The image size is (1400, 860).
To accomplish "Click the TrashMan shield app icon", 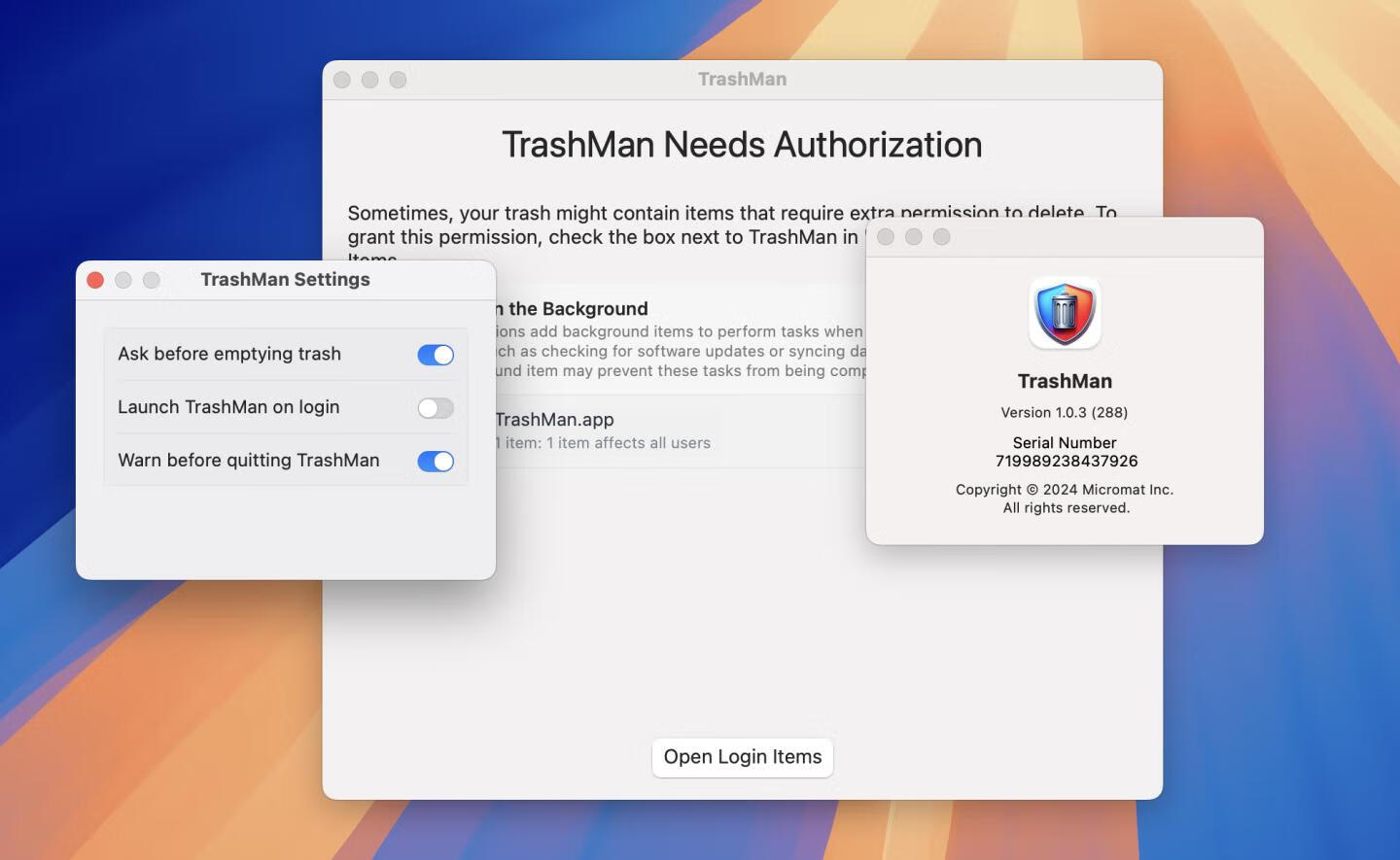I will [x=1065, y=313].
